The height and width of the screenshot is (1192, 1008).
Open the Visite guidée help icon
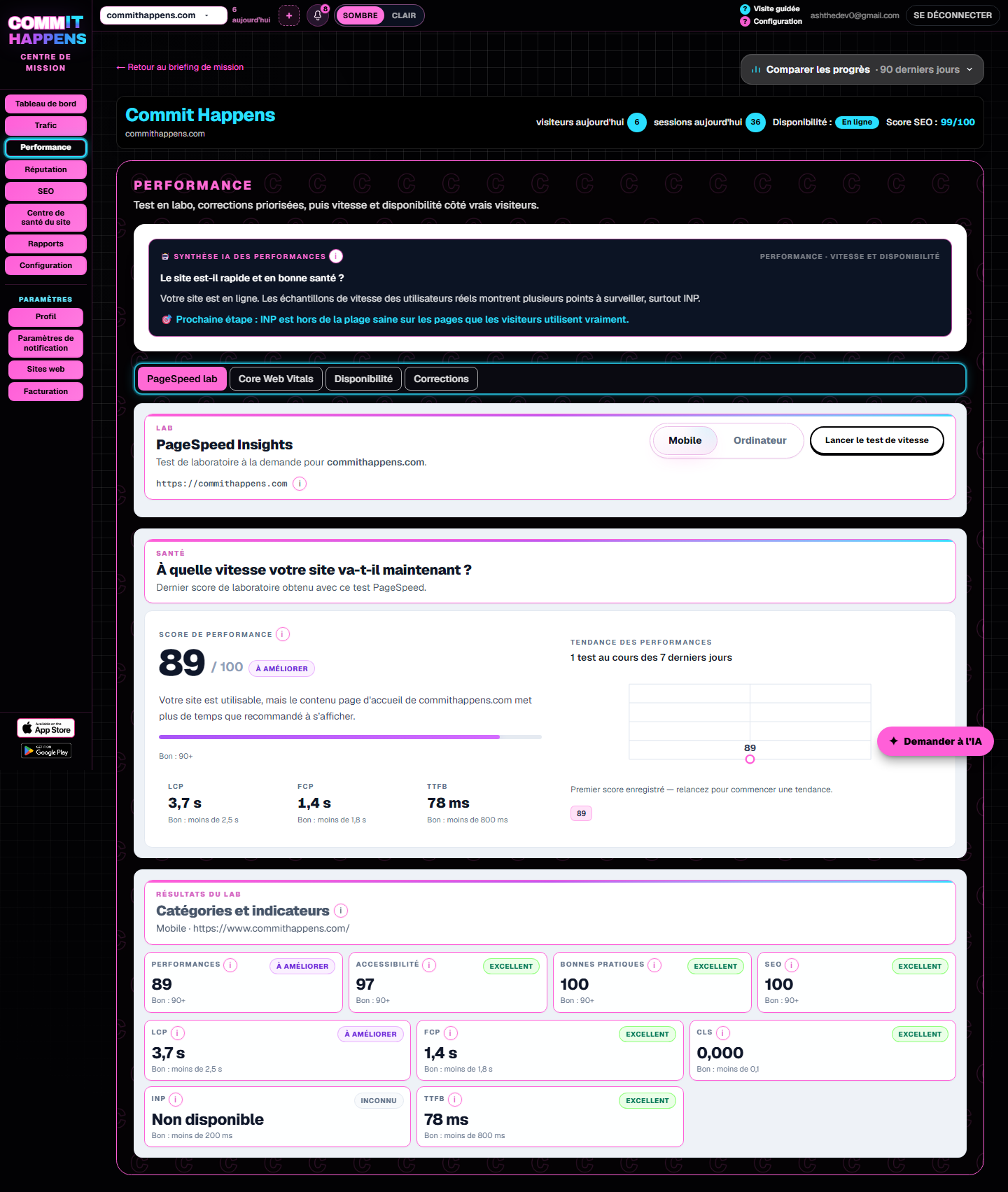click(745, 9)
